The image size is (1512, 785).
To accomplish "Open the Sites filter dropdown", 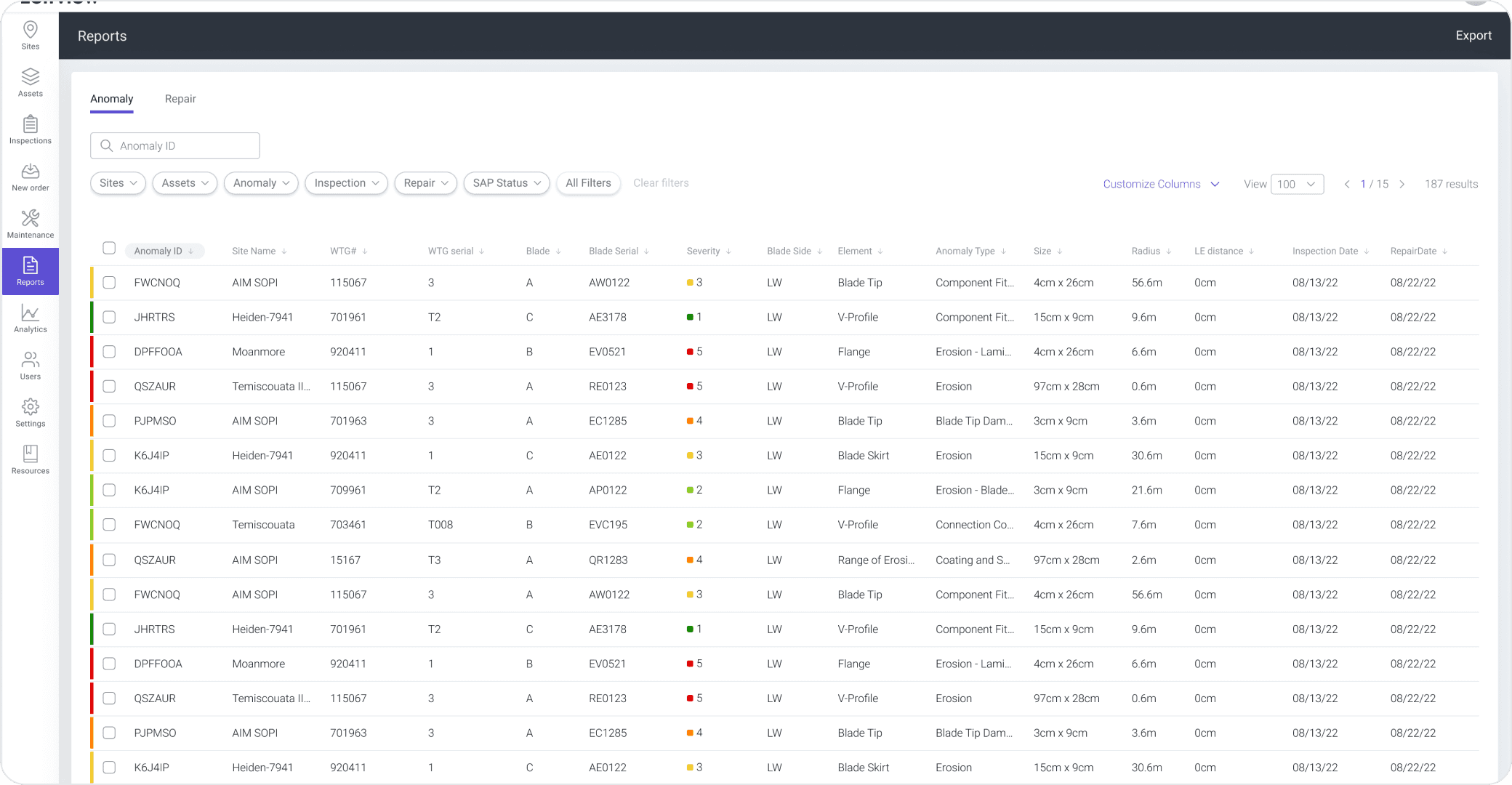I will (x=118, y=183).
